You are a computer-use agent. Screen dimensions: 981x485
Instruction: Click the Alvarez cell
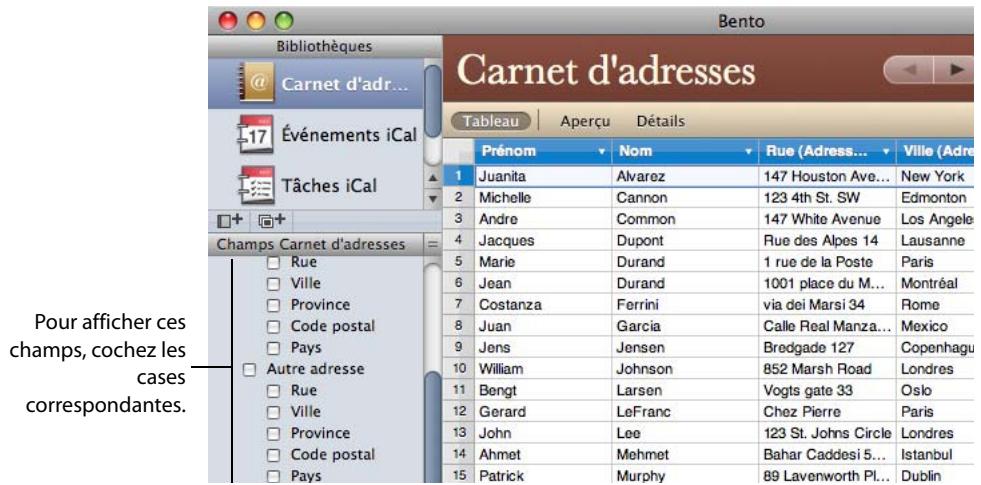pyautogui.click(x=685, y=176)
